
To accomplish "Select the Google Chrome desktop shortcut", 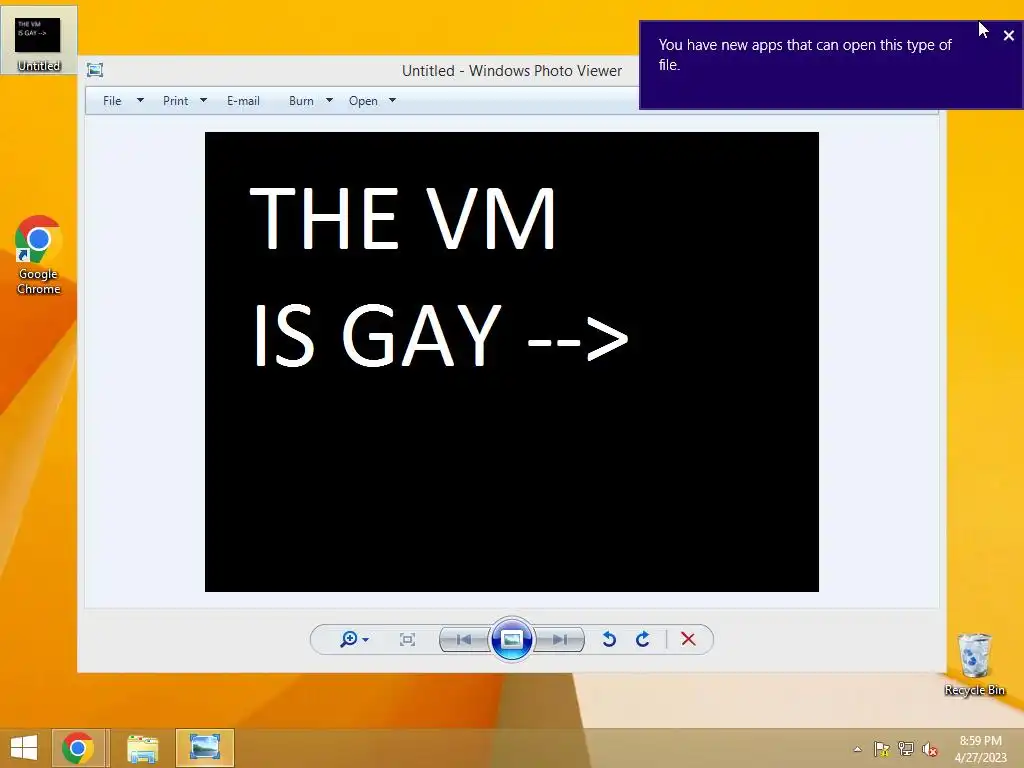I will tap(39, 255).
